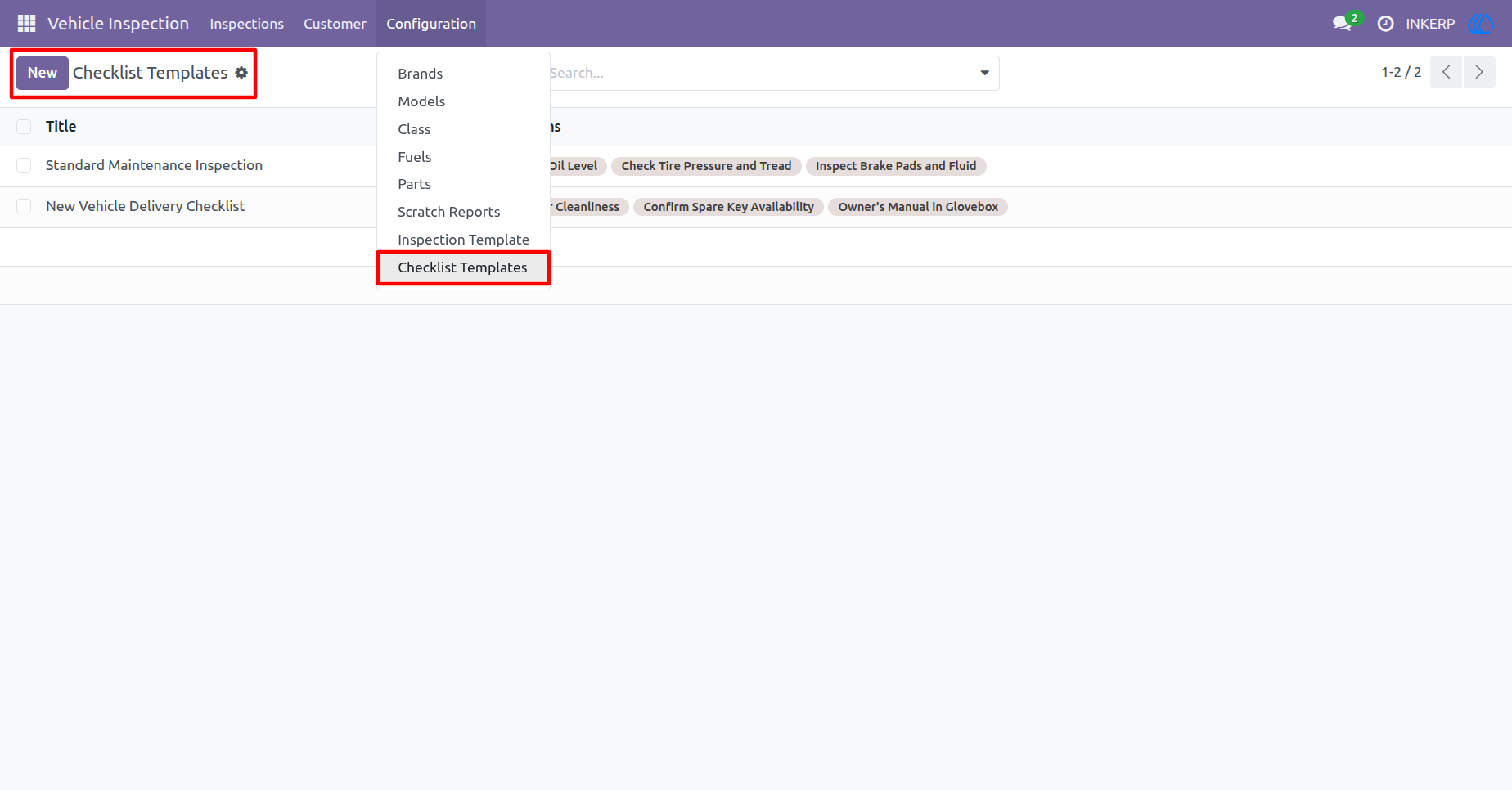The width and height of the screenshot is (1512, 790).
Task: Open the gear actions menu beside Checklist Templates
Action: (x=241, y=73)
